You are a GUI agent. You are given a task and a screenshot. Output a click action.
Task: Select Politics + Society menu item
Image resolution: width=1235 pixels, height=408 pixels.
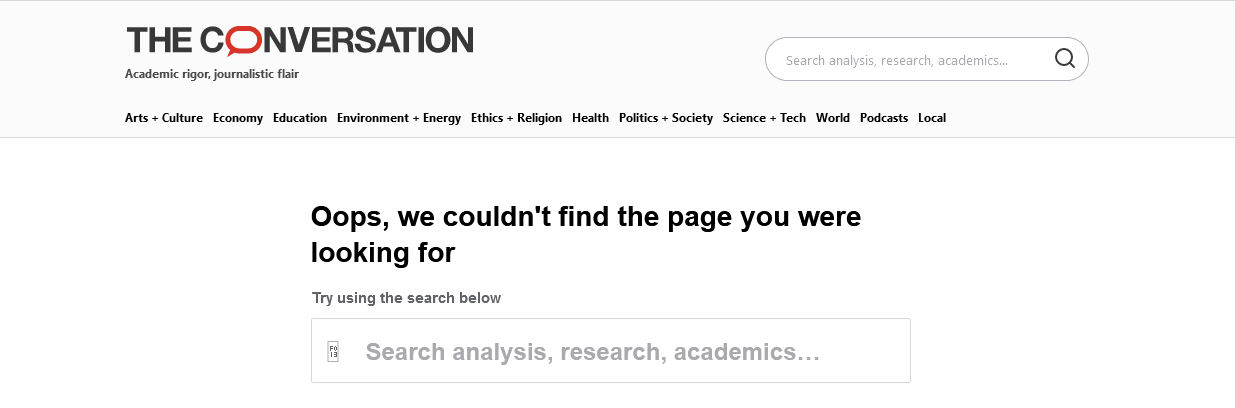[666, 118]
